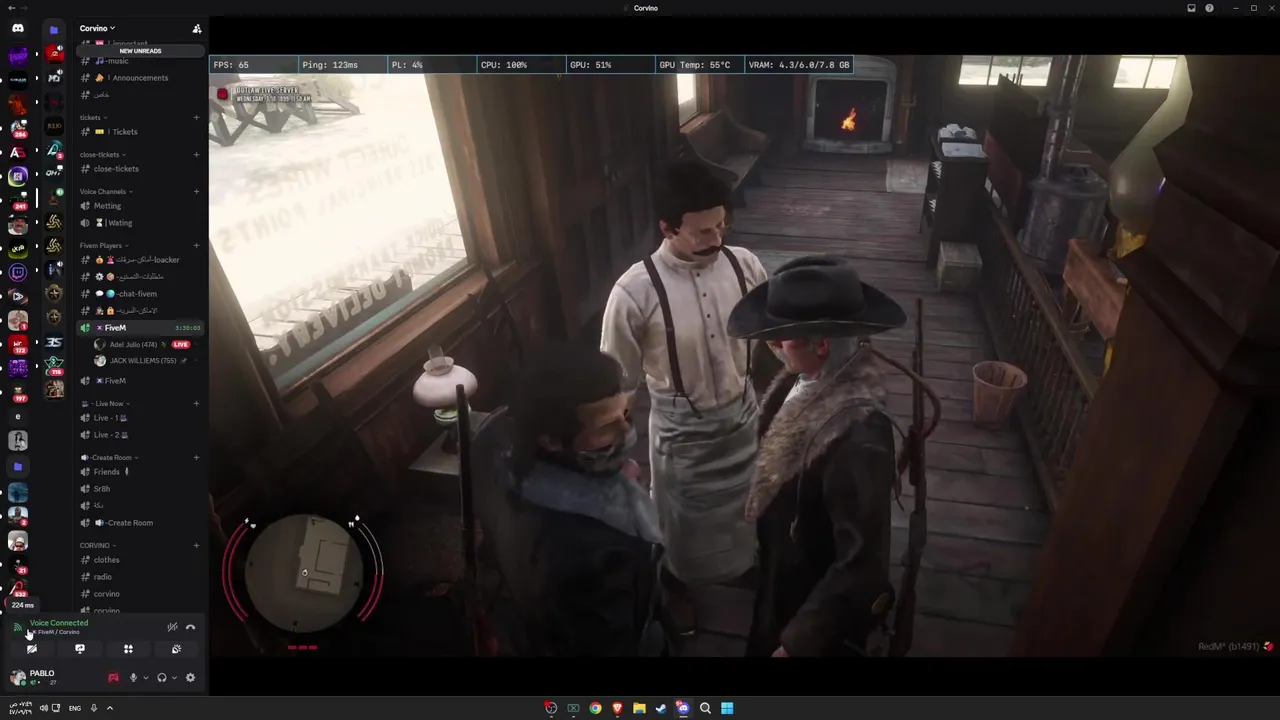This screenshot has width=1280, height=720.
Task: Add channel to Voice Channels category
Action: tap(196, 191)
